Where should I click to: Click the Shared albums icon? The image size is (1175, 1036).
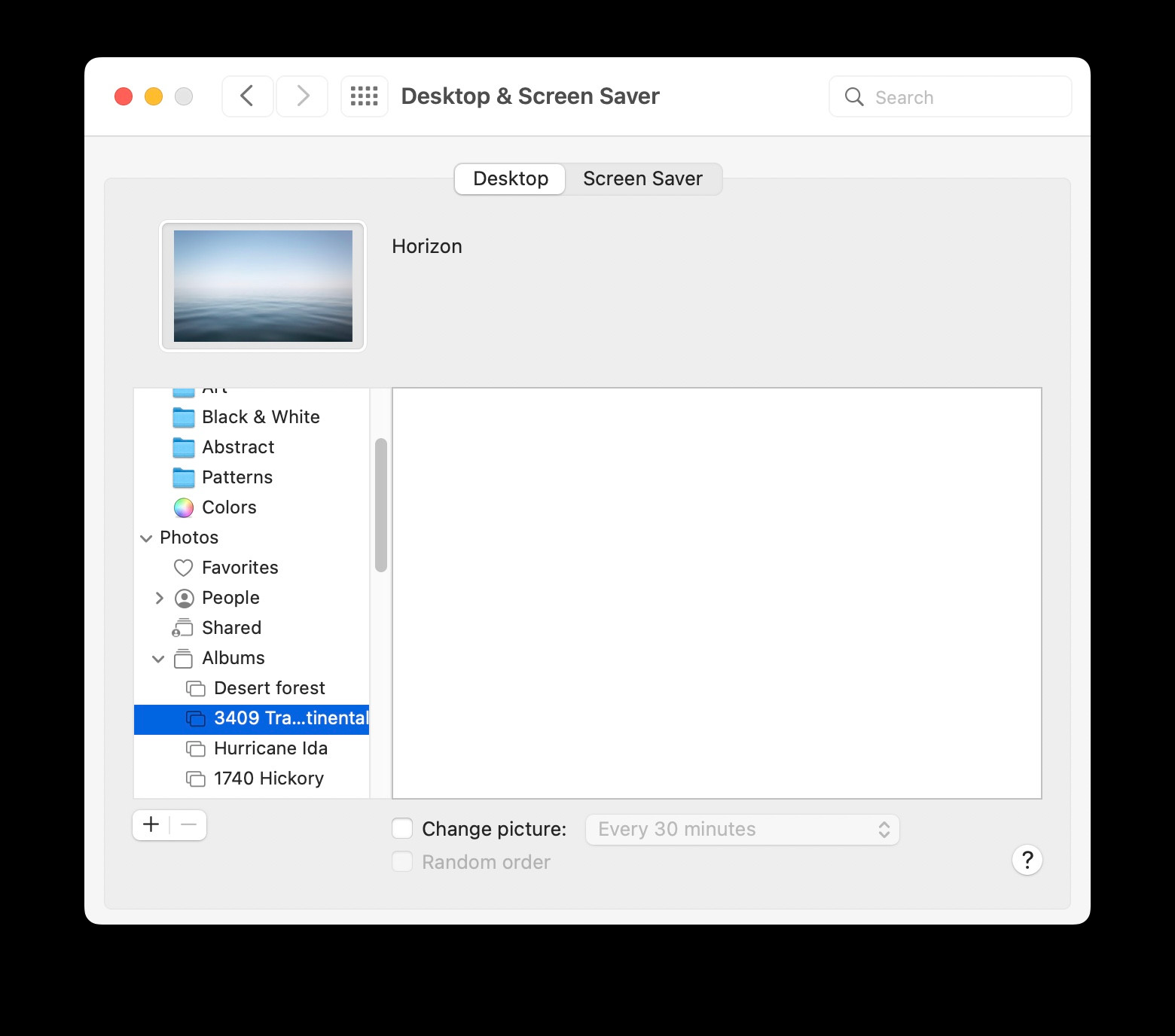pyautogui.click(x=183, y=628)
